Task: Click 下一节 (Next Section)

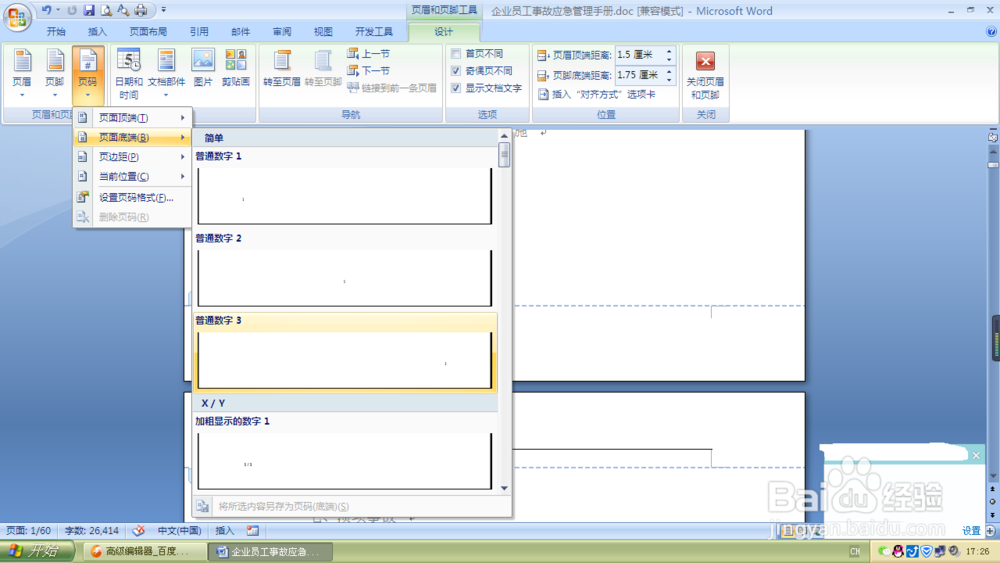Action: click(x=369, y=71)
